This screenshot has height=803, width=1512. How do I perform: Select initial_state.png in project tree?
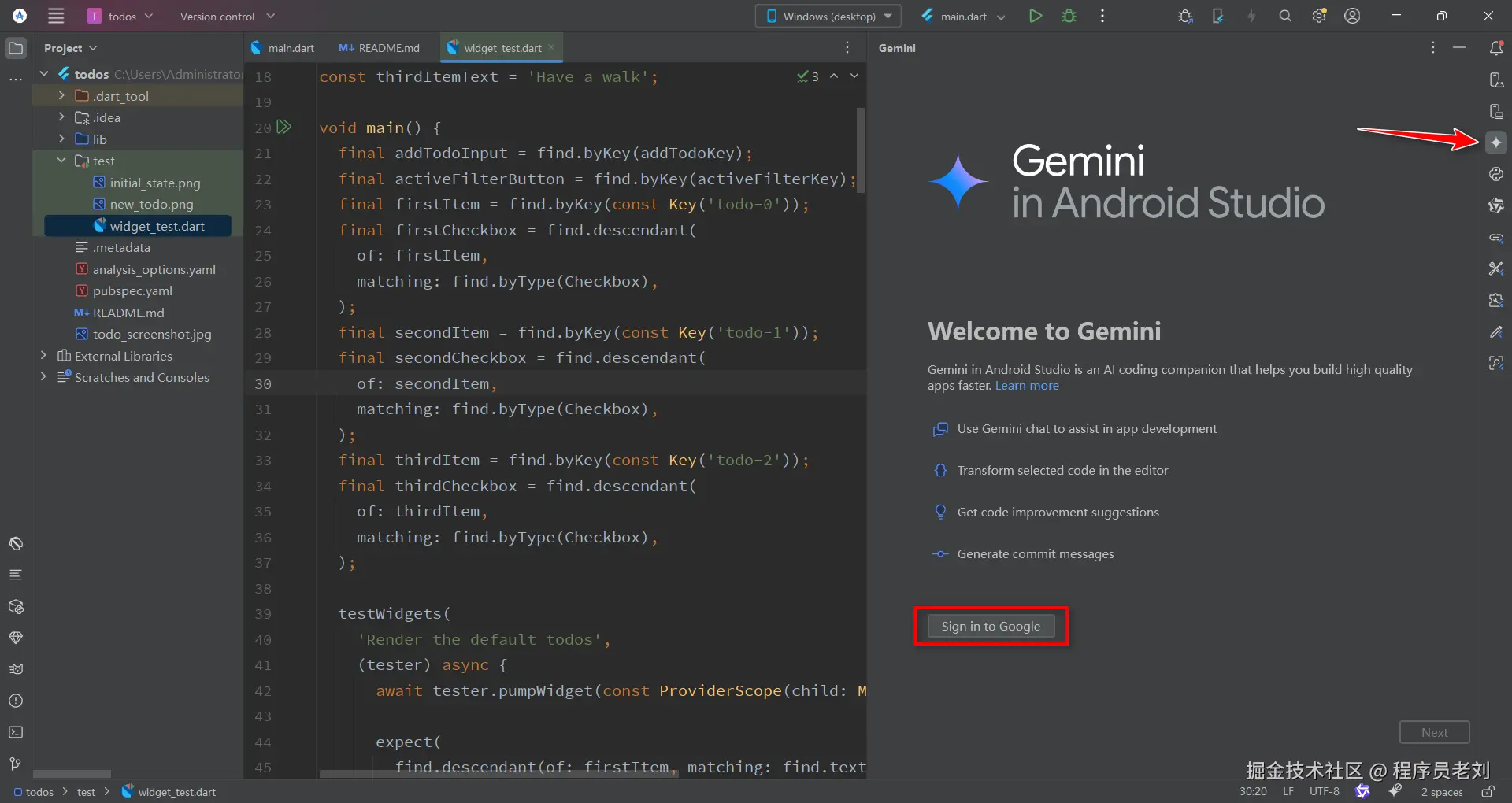pyautogui.click(x=146, y=183)
